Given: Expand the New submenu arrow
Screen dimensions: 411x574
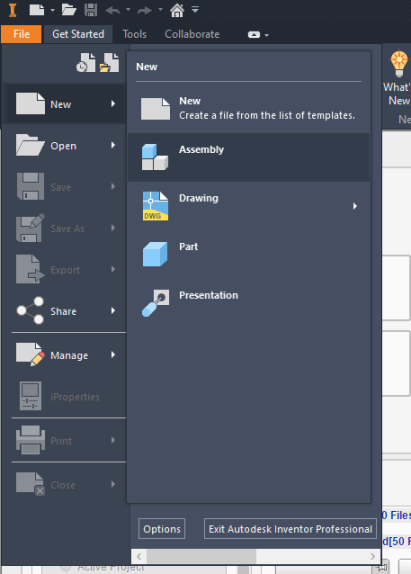Looking at the screenshot, I should (113, 104).
